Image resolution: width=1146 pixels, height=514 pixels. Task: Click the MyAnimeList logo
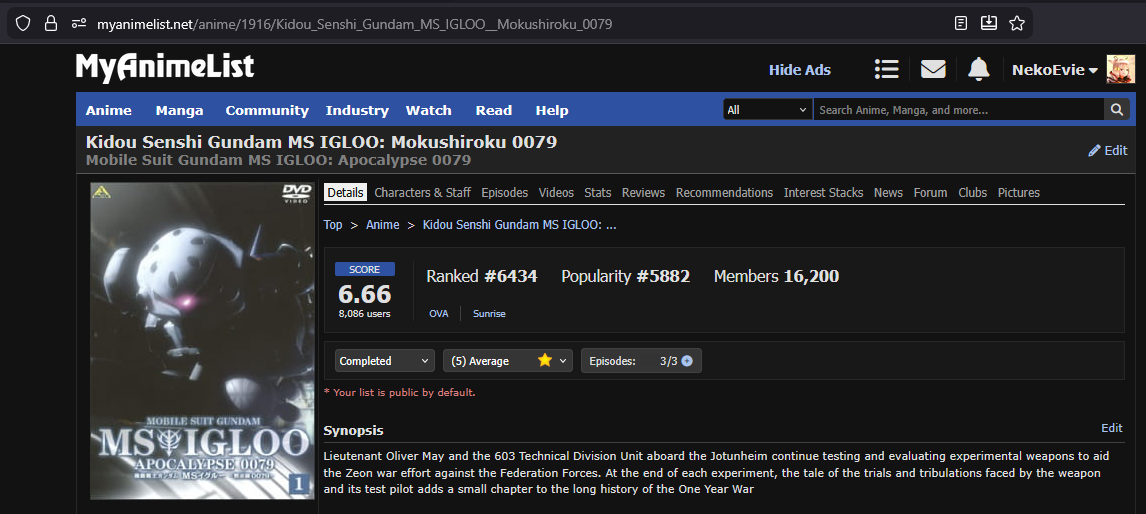[165, 67]
